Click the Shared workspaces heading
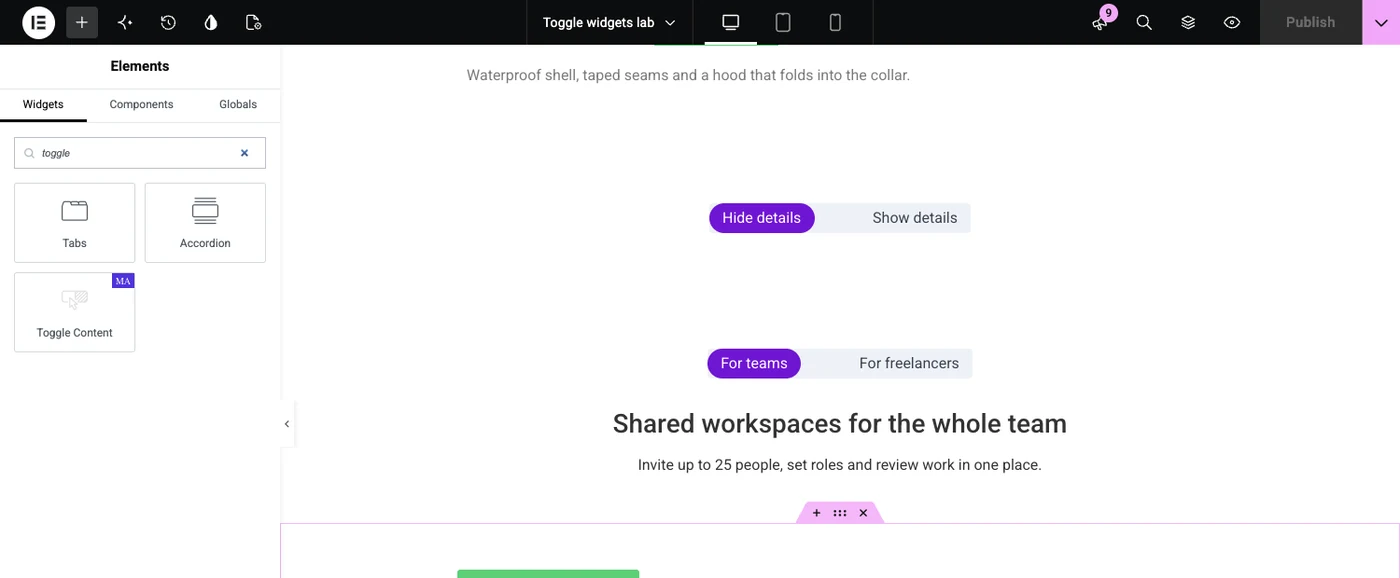Image resolution: width=1400 pixels, height=578 pixels. click(x=840, y=424)
